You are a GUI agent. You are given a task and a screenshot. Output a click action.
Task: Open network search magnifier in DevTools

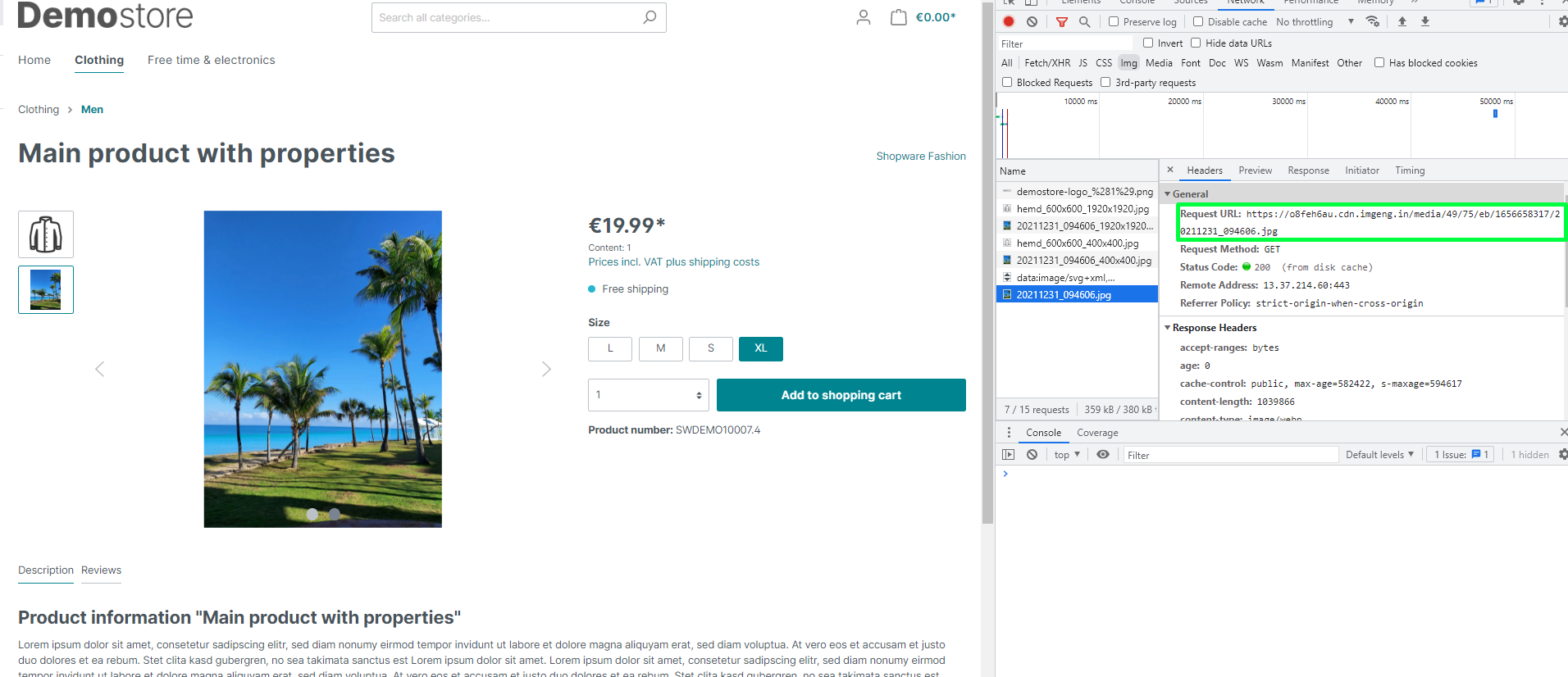point(1085,22)
